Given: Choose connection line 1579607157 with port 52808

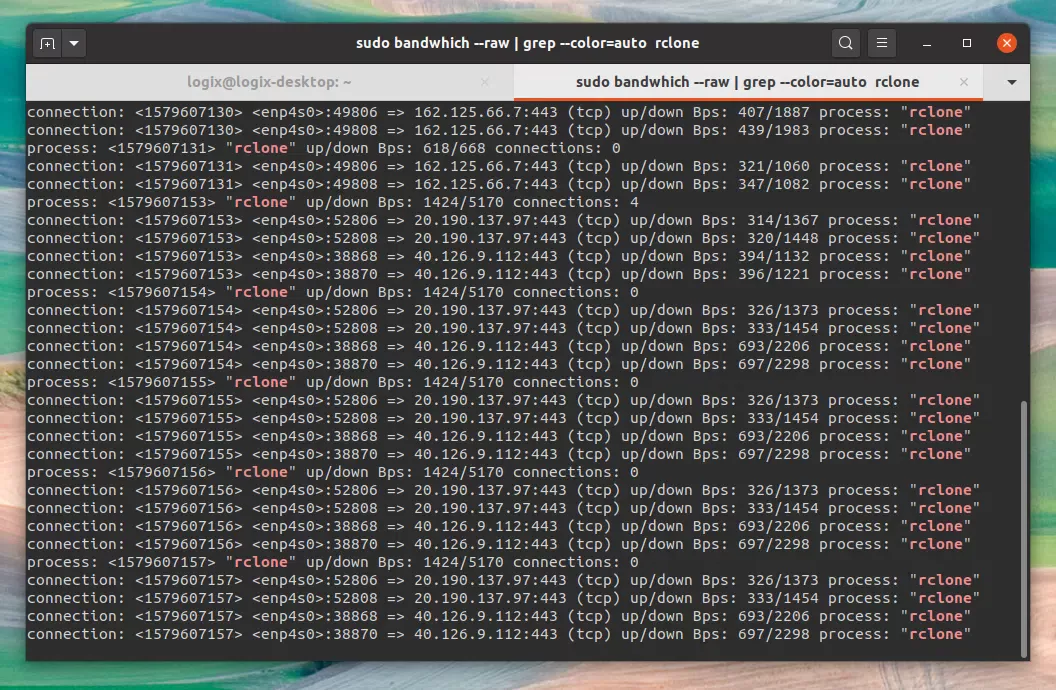Looking at the screenshot, I should point(503,598).
